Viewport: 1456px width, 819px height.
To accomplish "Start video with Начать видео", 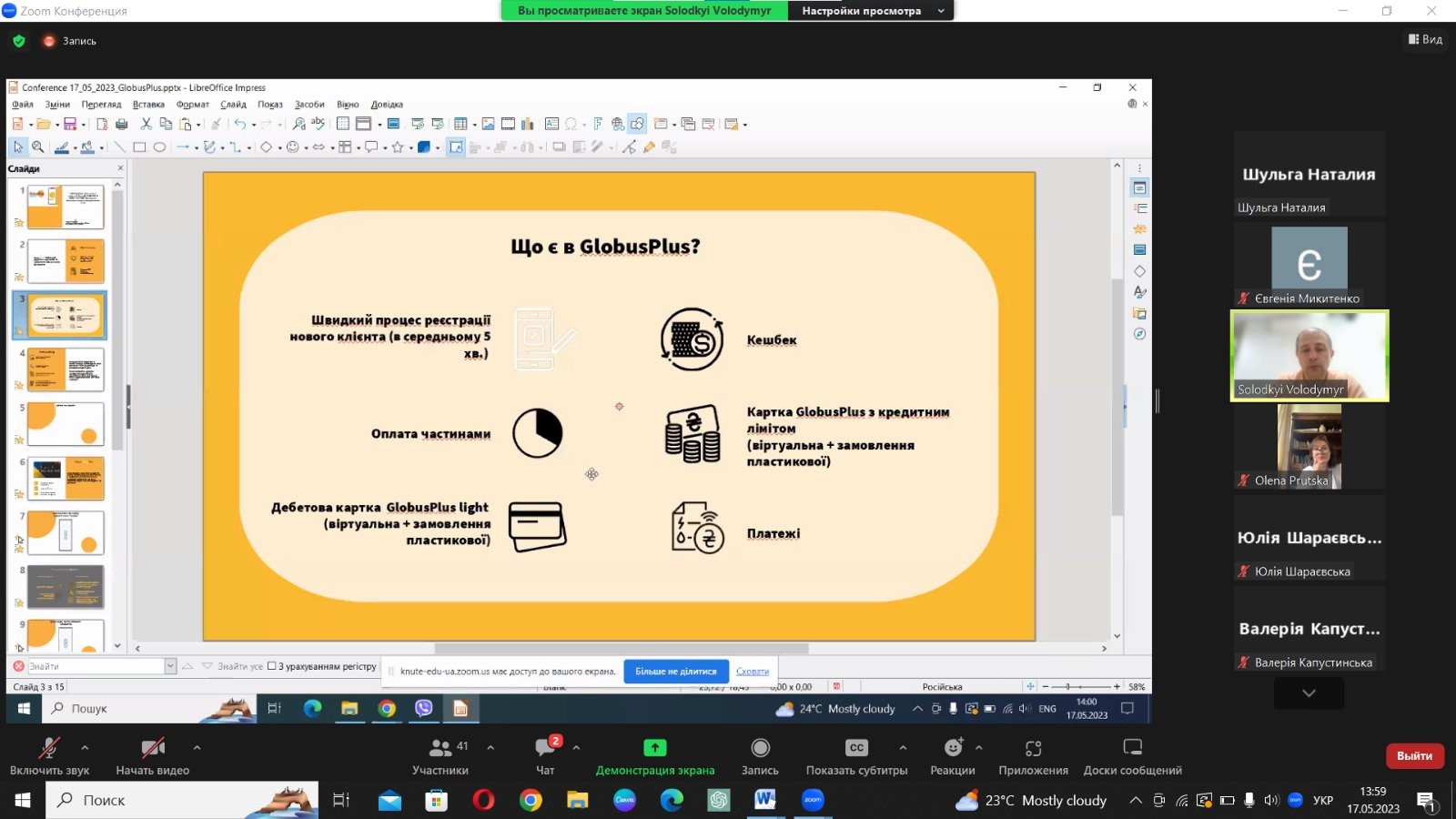I will [152, 755].
